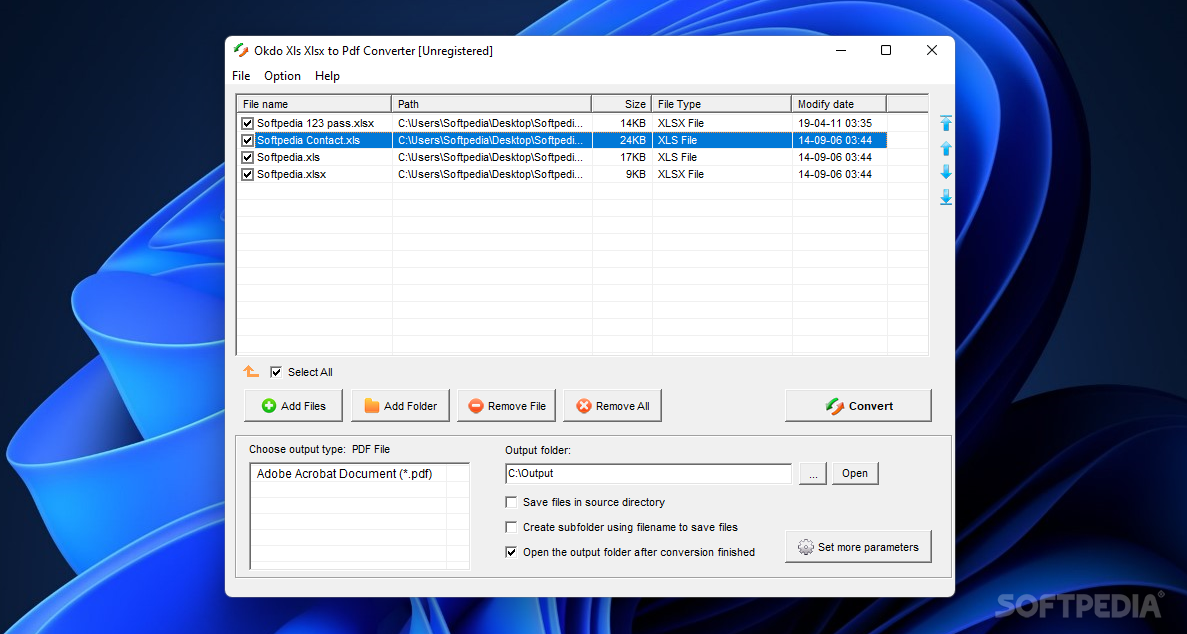Click the XLSX File type of Softpedia.xlsx row

click(721, 174)
